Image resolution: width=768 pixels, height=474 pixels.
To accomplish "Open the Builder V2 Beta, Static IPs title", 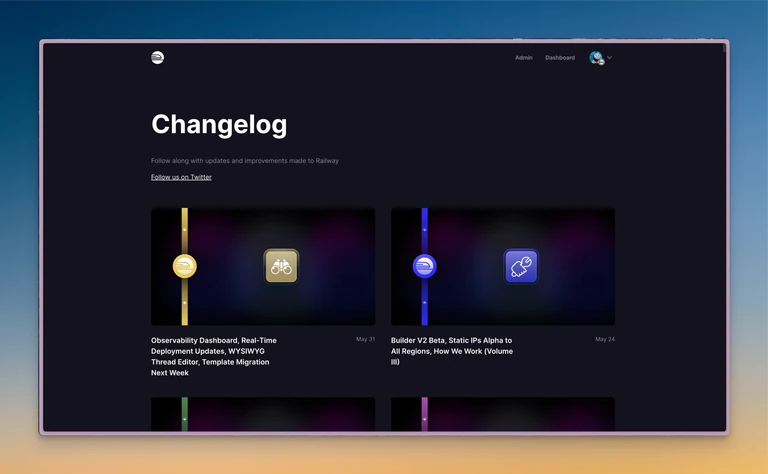I will tap(452, 351).
